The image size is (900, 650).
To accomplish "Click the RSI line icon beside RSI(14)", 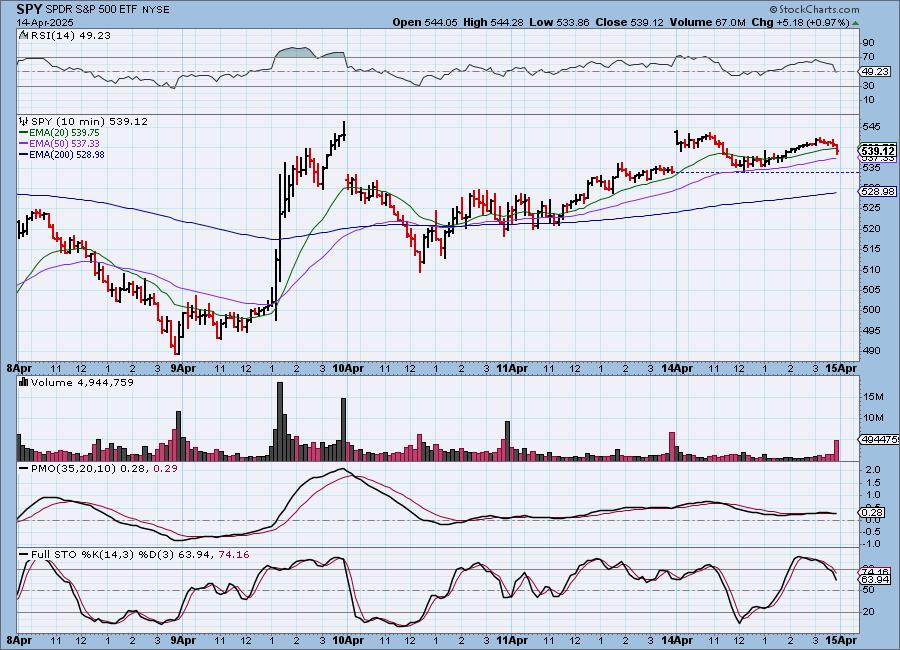I will tap(24, 35).
